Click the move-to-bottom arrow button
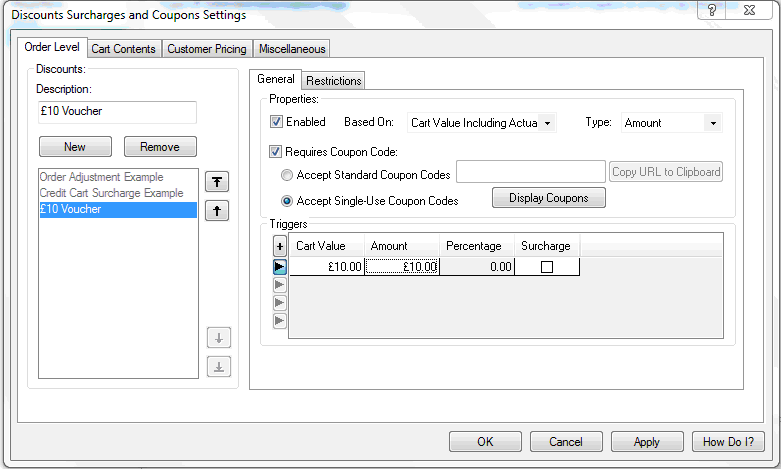Screen dimensions: 781x469 (x=218, y=366)
